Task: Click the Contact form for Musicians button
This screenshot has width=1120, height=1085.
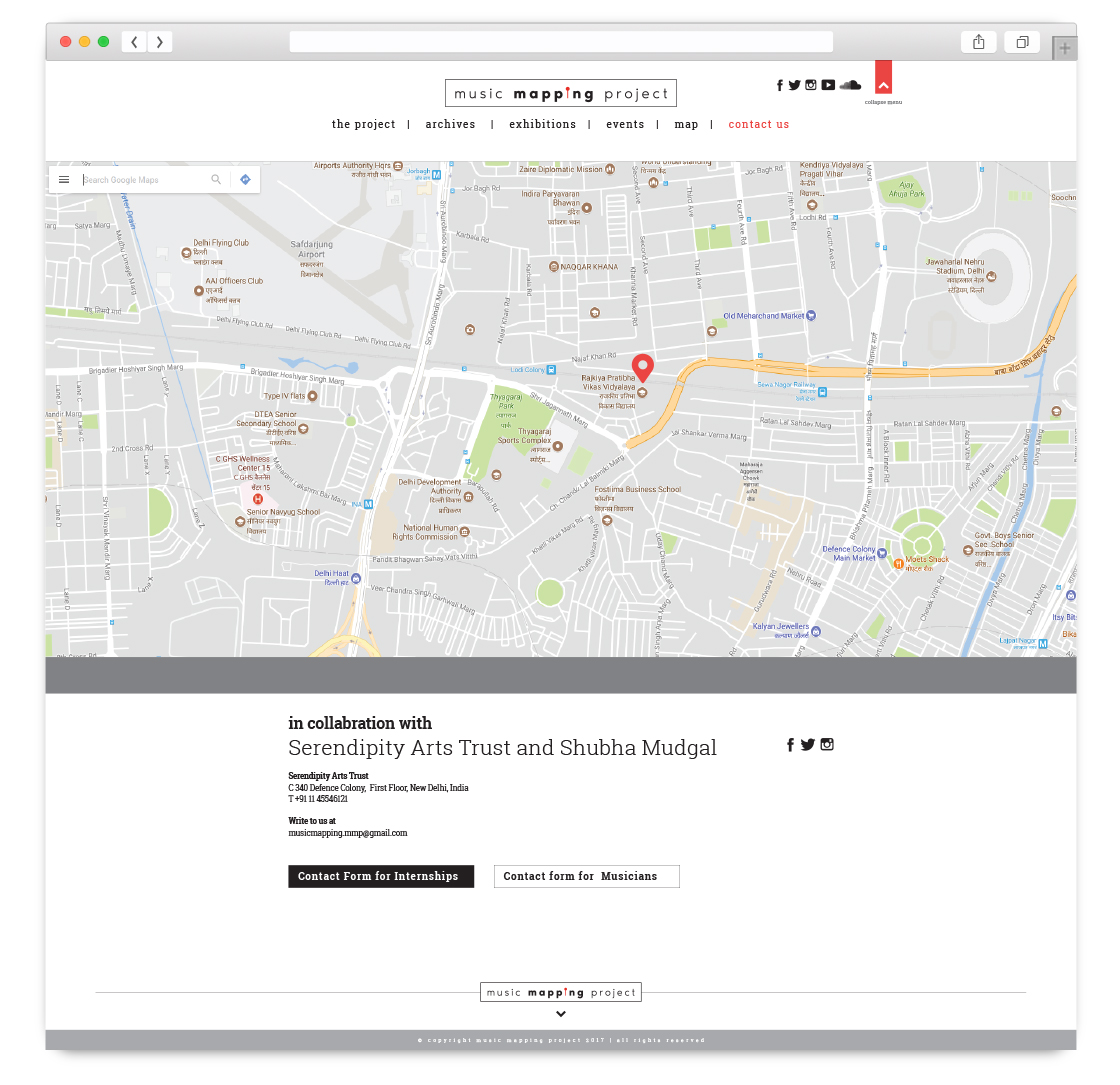Action: 586,876
